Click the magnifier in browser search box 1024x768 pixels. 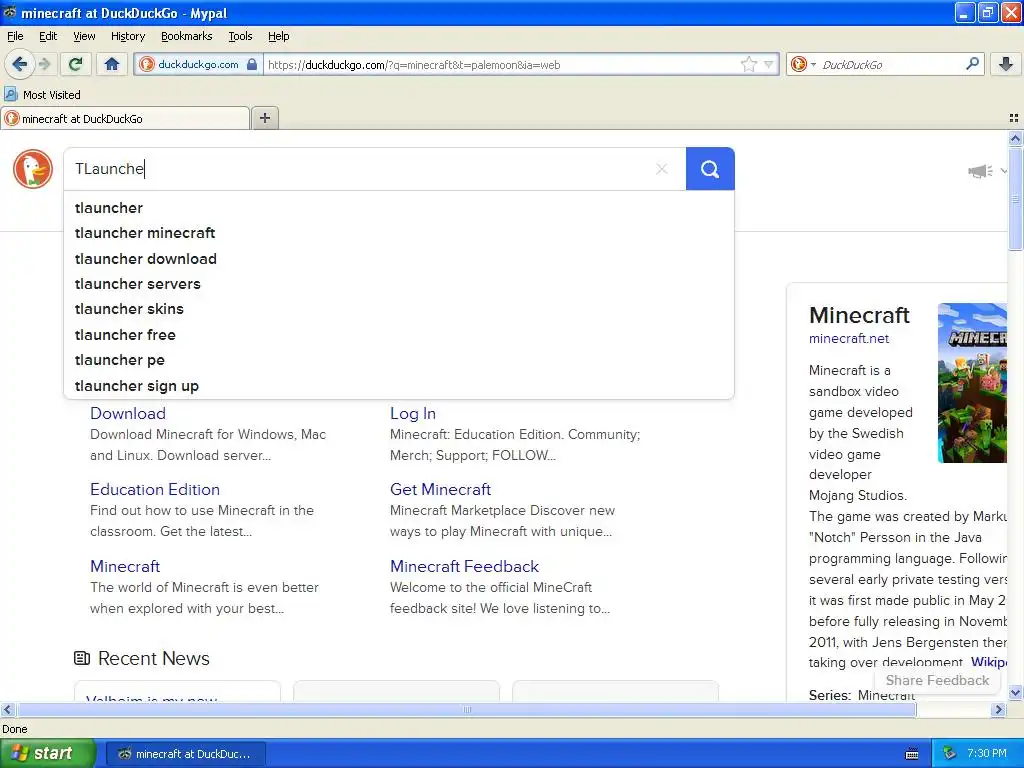(x=972, y=64)
